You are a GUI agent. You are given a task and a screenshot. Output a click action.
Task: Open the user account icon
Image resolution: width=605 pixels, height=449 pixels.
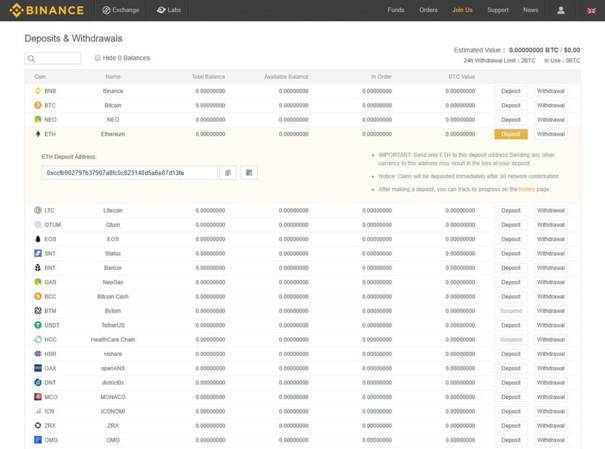coord(561,10)
